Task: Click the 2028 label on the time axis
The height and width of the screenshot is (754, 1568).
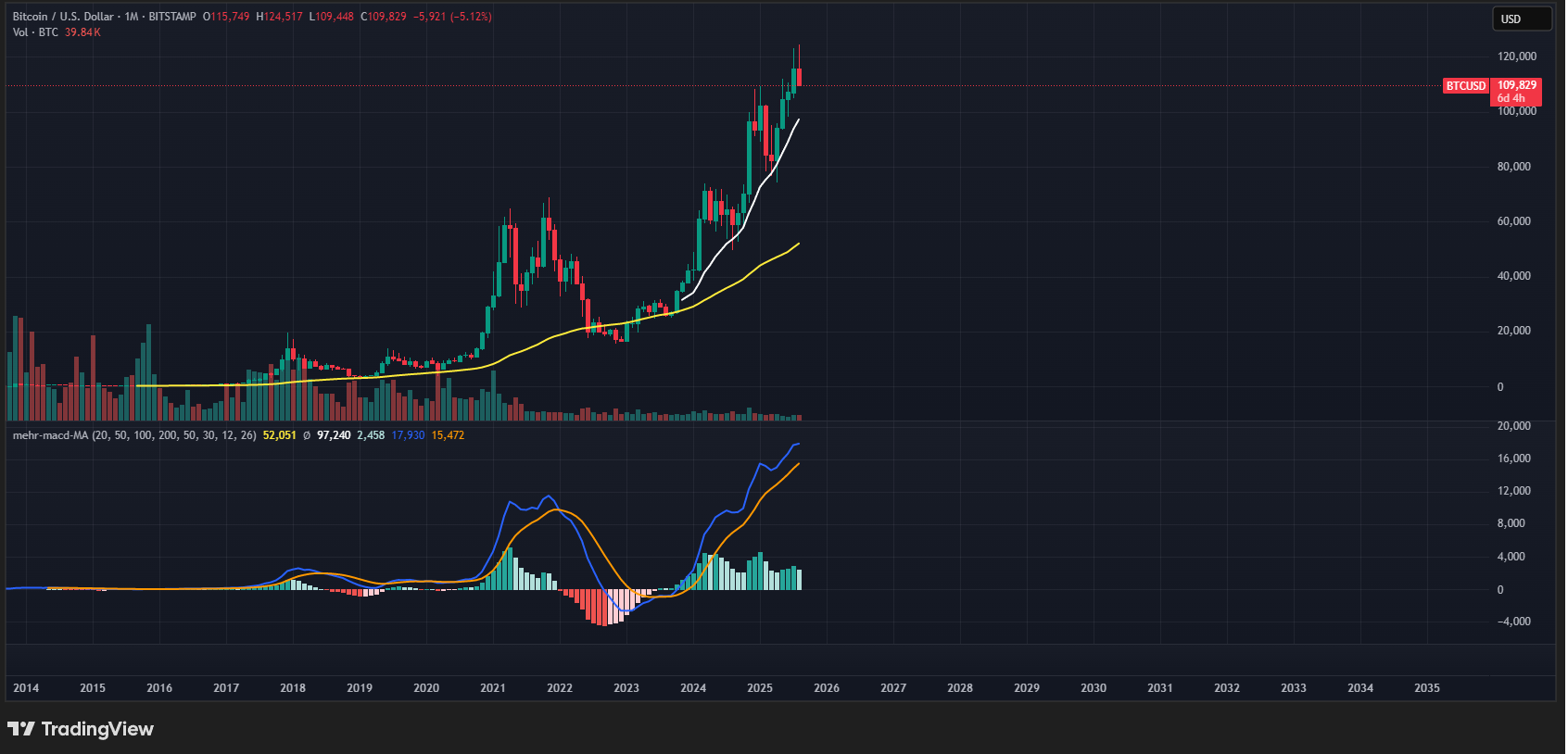Action: click(x=960, y=688)
